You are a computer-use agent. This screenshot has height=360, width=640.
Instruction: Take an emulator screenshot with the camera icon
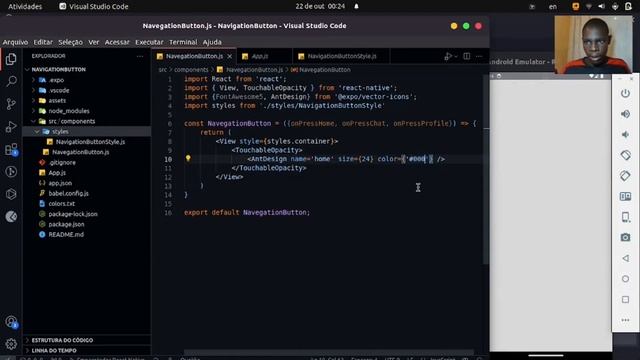click(625, 237)
